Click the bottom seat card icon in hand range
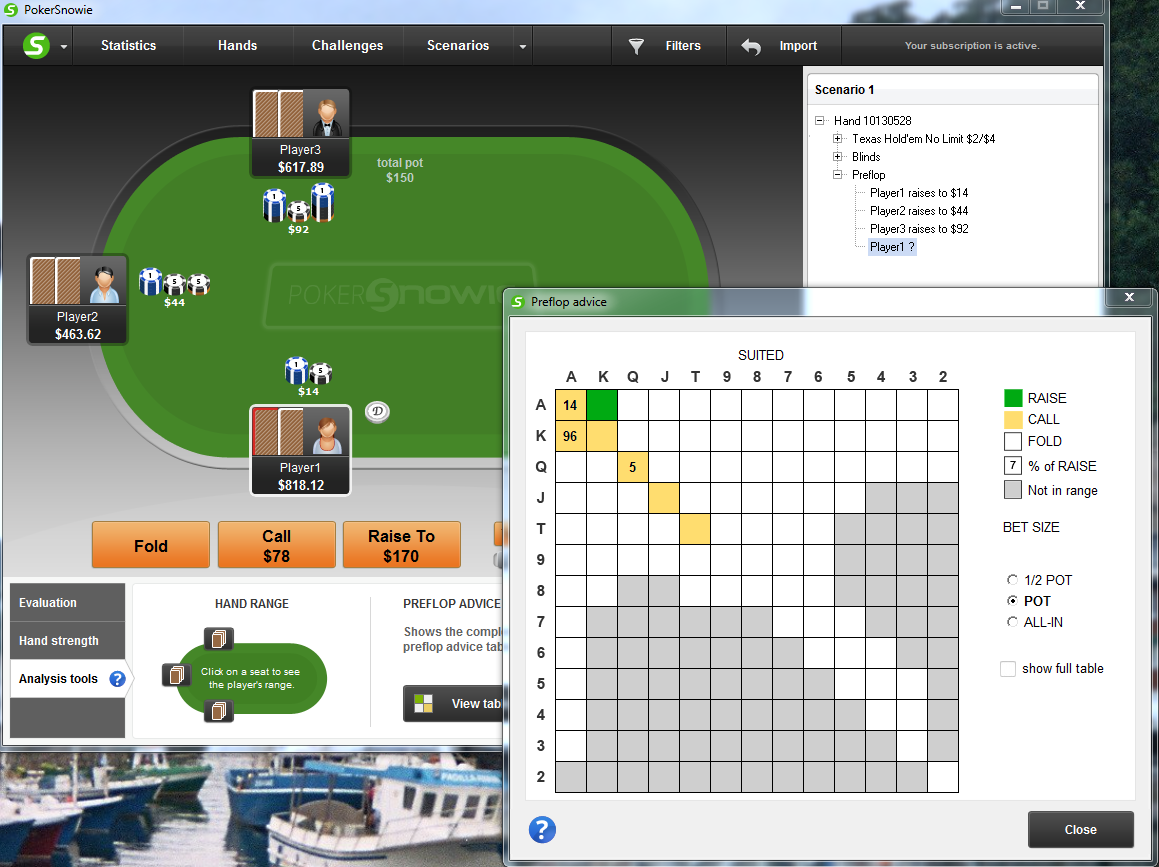Image resolution: width=1159 pixels, height=867 pixels. [x=219, y=711]
